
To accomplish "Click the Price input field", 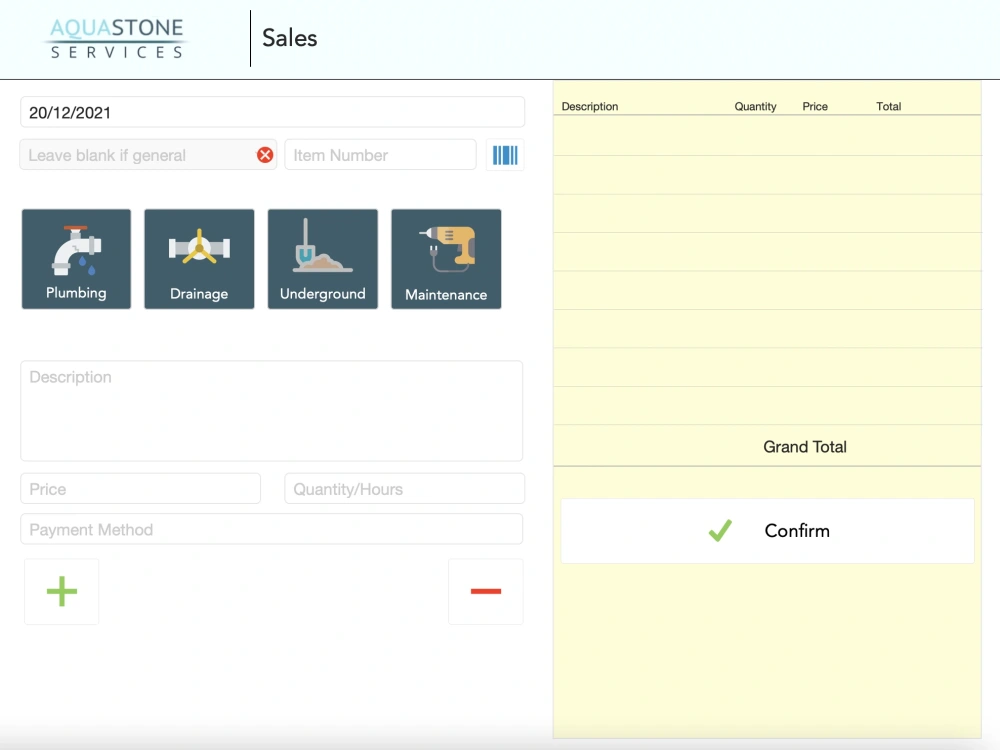I will tap(140, 488).
